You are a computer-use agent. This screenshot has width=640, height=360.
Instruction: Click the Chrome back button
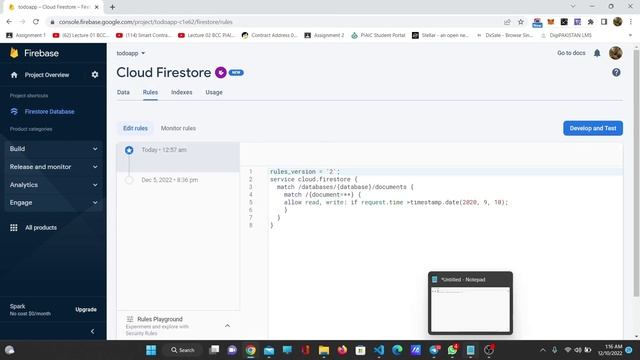[x=9, y=22]
